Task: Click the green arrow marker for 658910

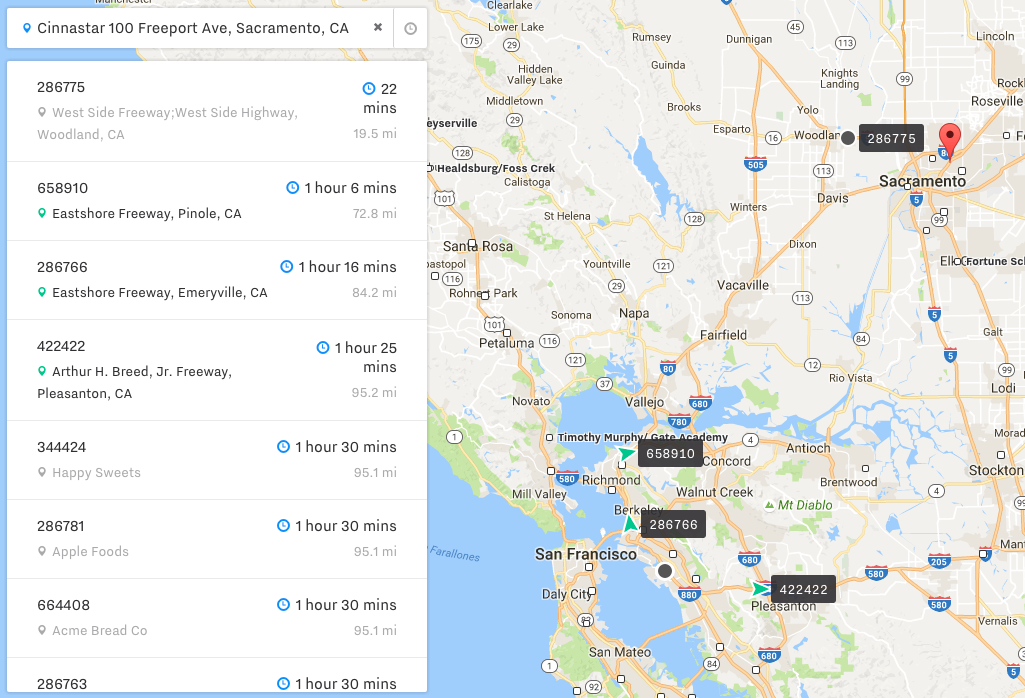Action: (627, 454)
